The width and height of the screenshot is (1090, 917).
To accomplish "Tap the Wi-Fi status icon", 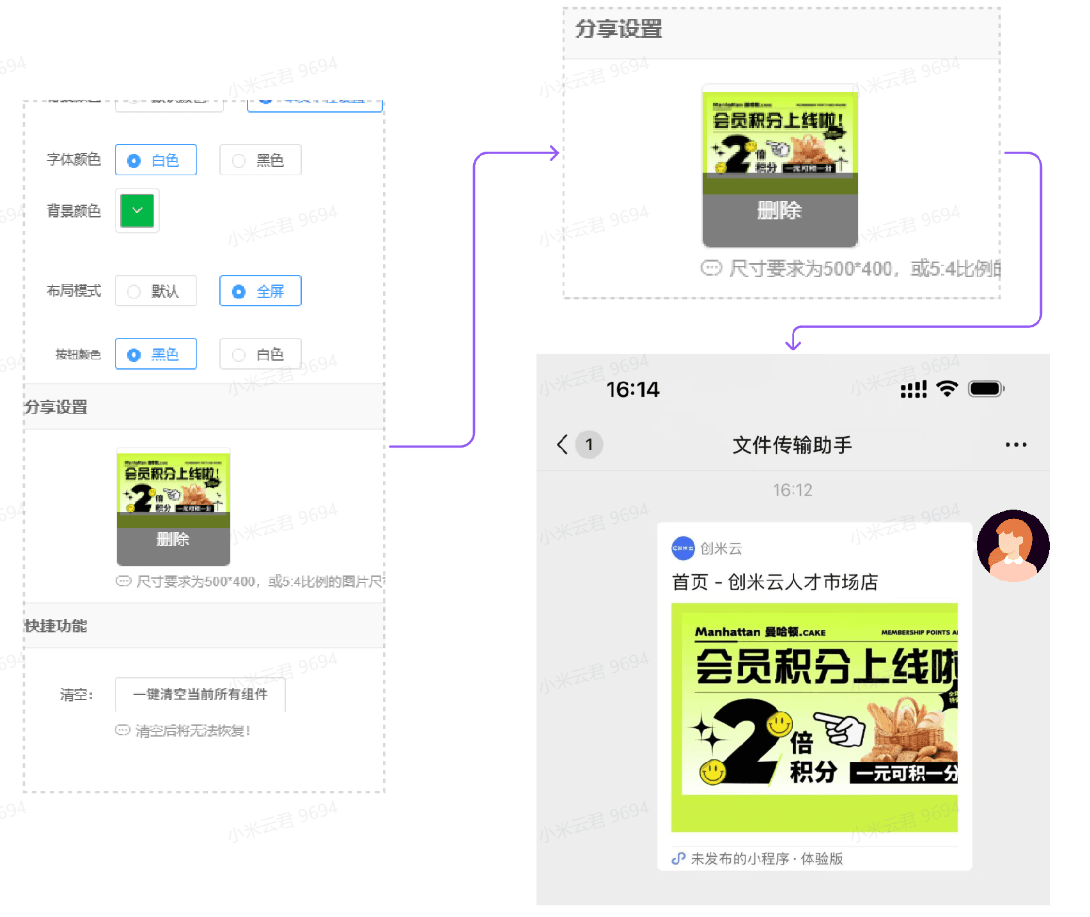I will click(x=947, y=389).
